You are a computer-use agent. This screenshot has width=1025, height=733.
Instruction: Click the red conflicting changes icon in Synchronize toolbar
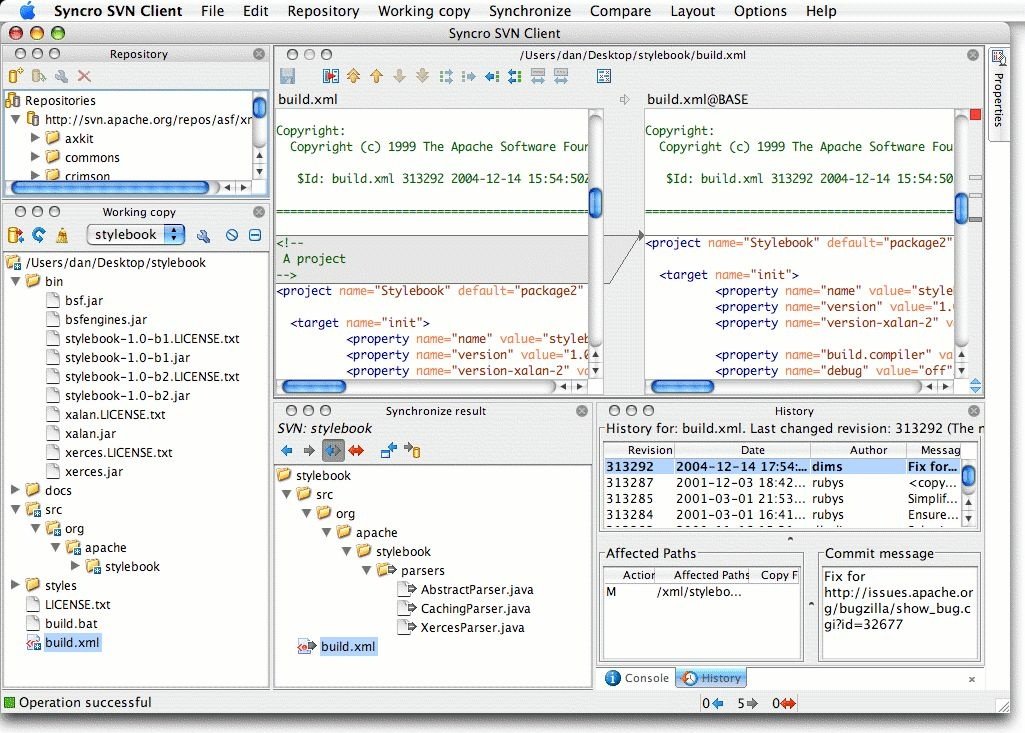coord(357,449)
